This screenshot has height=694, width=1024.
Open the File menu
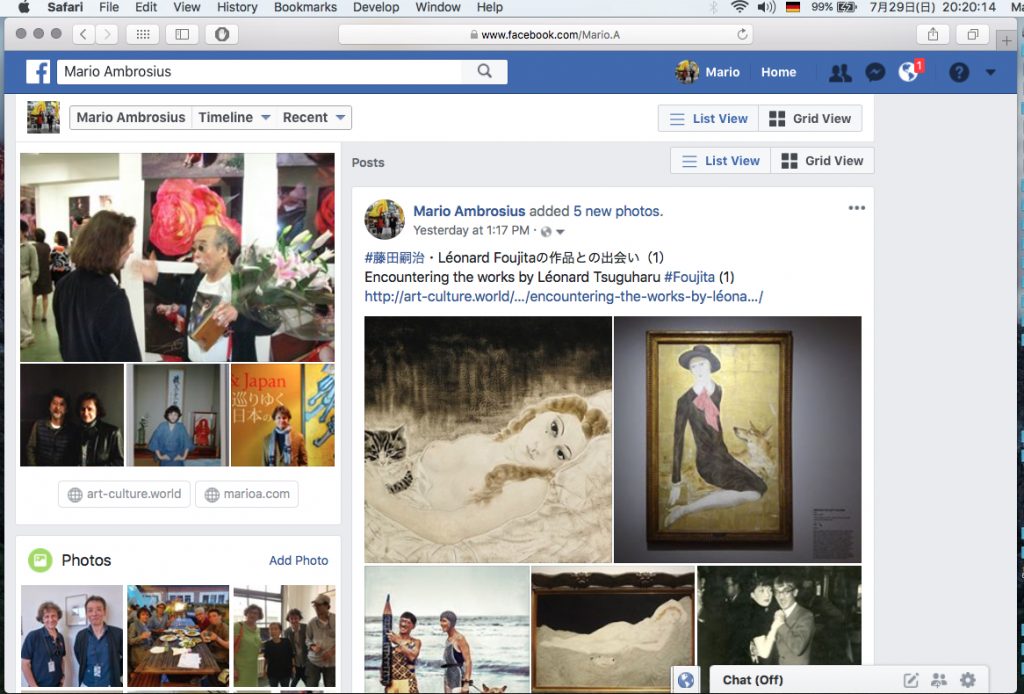pos(108,7)
